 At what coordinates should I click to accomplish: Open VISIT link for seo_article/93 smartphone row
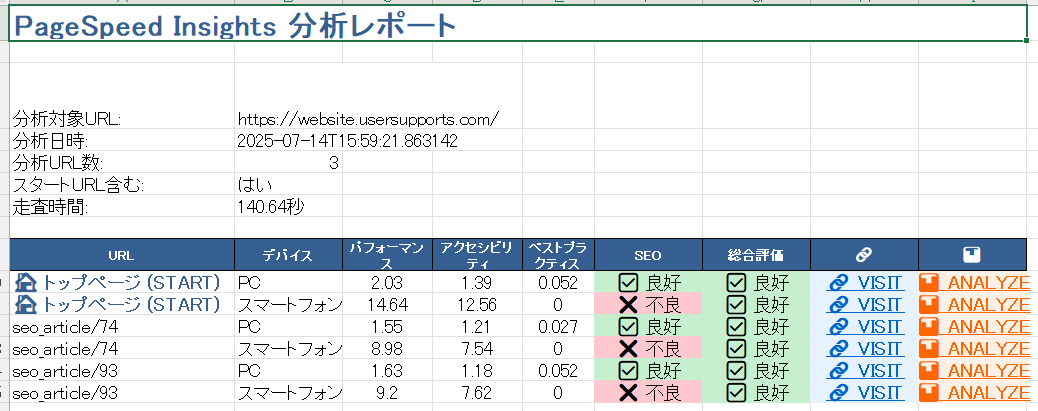click(x=880, y=392)
